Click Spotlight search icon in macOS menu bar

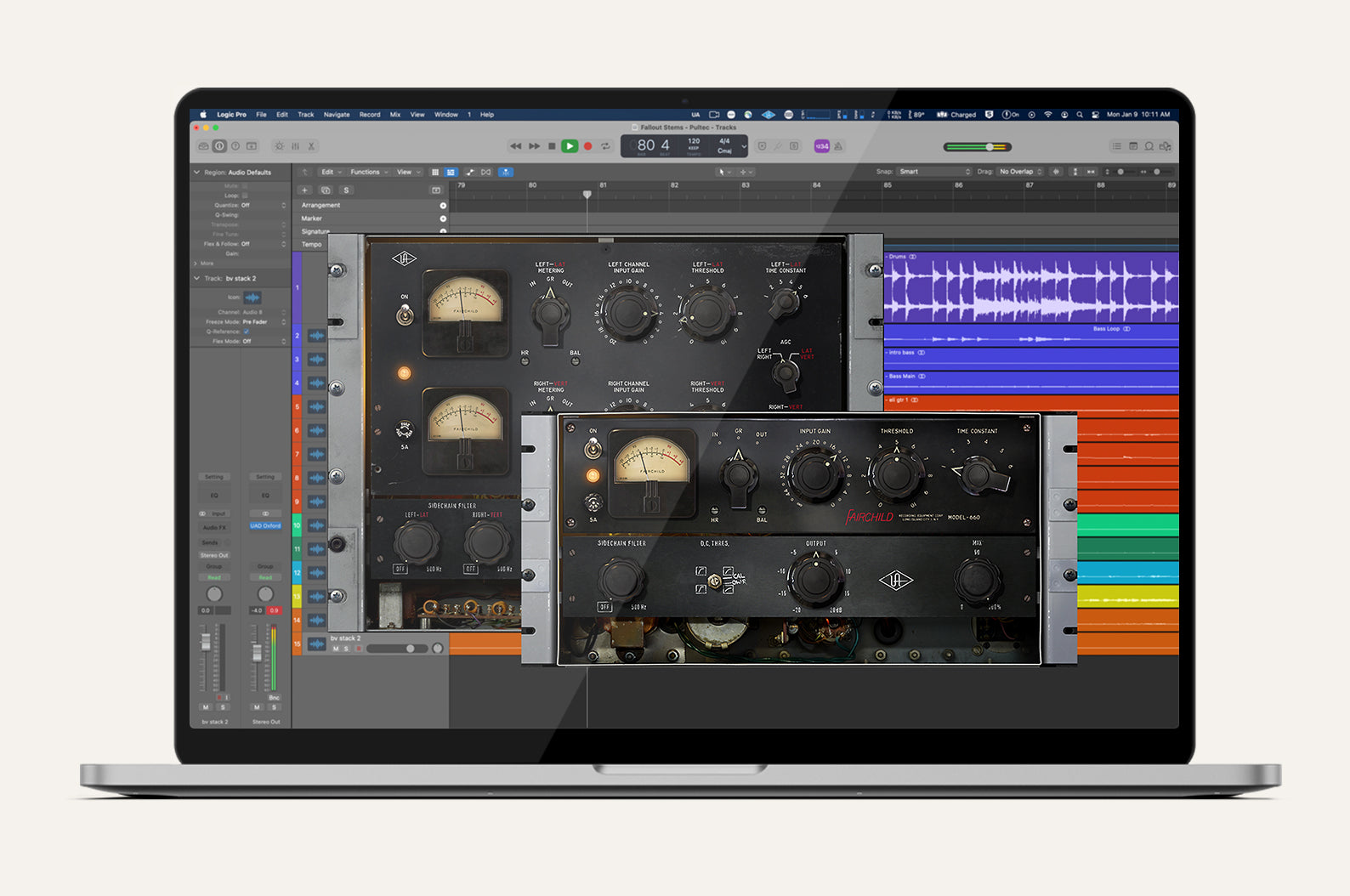click(1080, 115)
